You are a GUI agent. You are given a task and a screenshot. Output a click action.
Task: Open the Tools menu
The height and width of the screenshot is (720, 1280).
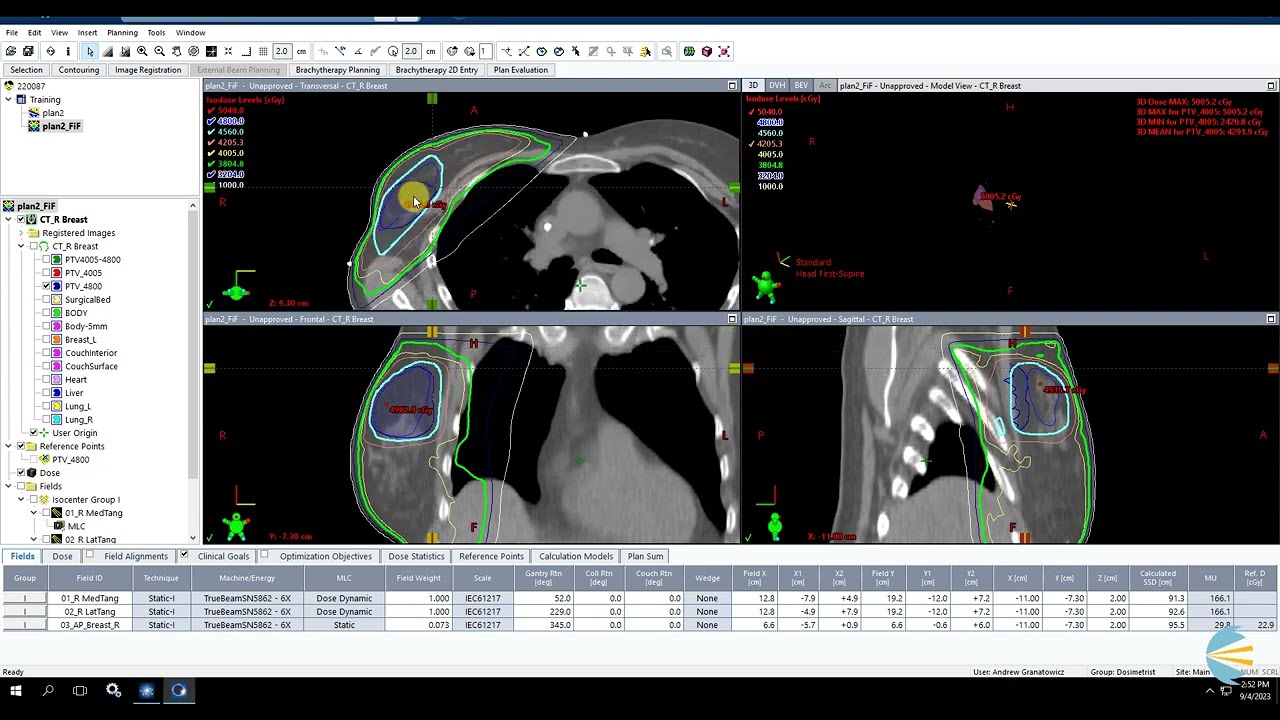[x=156, y=33]
